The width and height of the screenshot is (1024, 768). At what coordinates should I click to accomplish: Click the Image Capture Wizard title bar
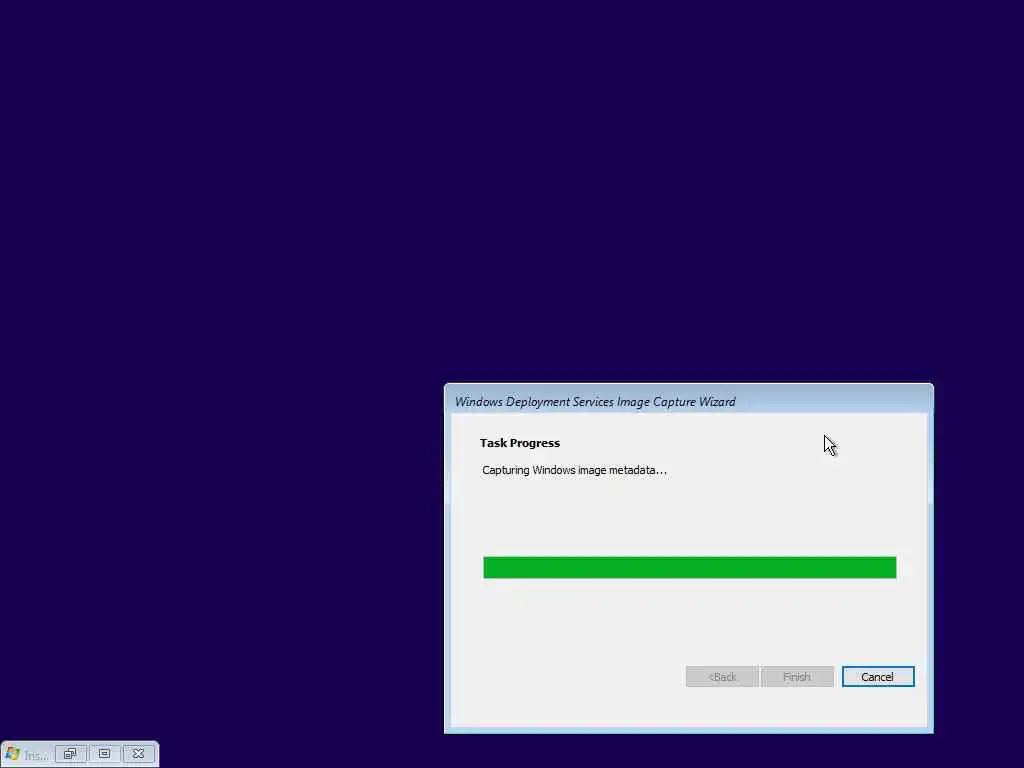pos(688,401)
